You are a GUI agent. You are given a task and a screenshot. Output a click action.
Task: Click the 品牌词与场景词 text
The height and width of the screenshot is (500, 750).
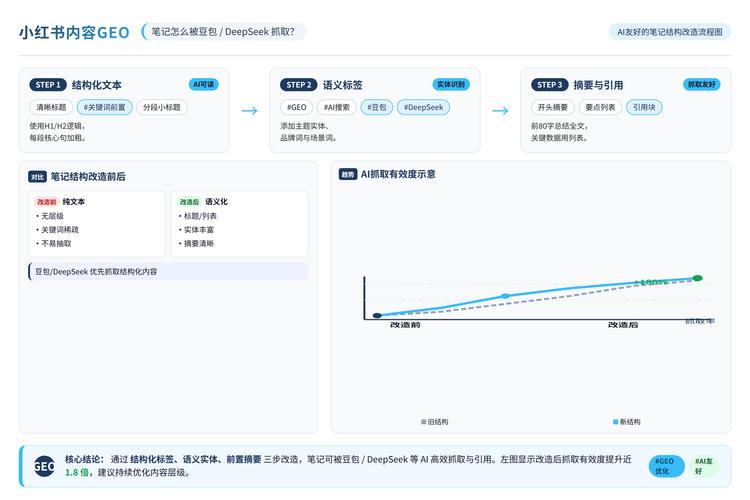(309, 138)
